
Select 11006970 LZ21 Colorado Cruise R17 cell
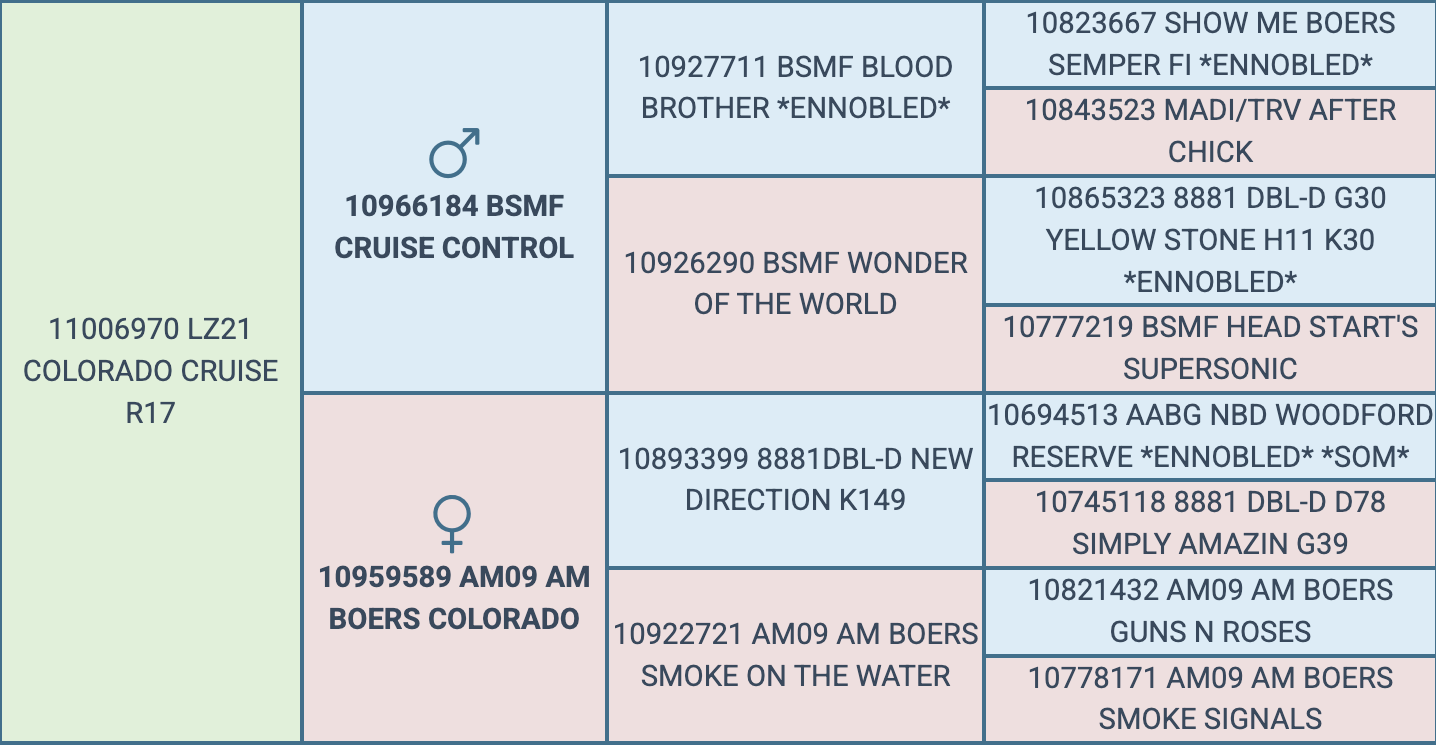(x=151, y=370)
